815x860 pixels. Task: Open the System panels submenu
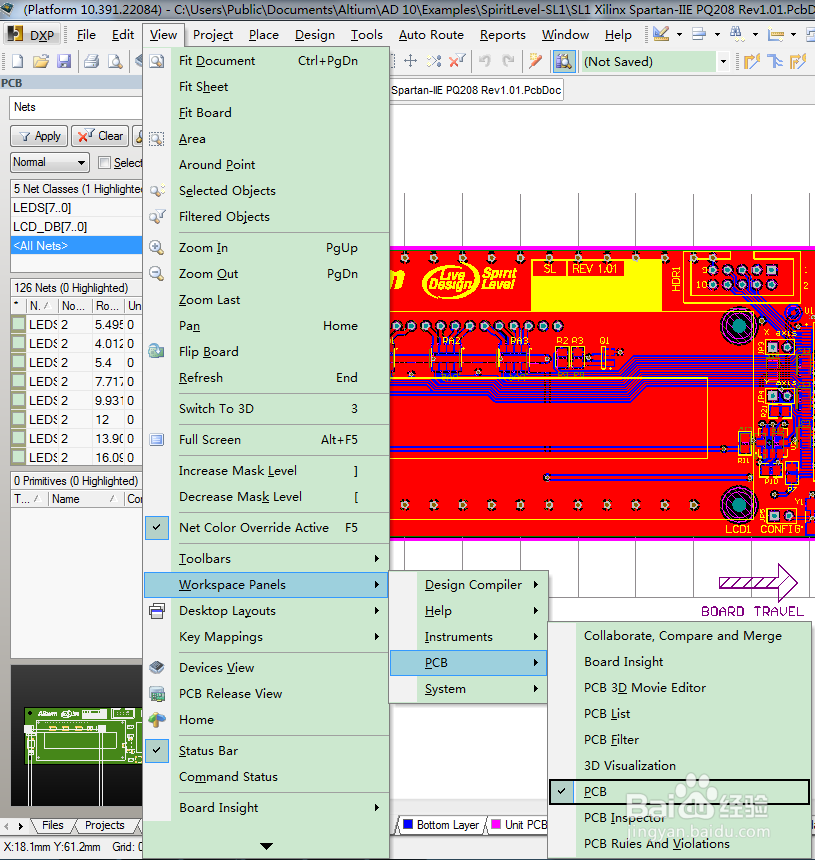[468, 688]
